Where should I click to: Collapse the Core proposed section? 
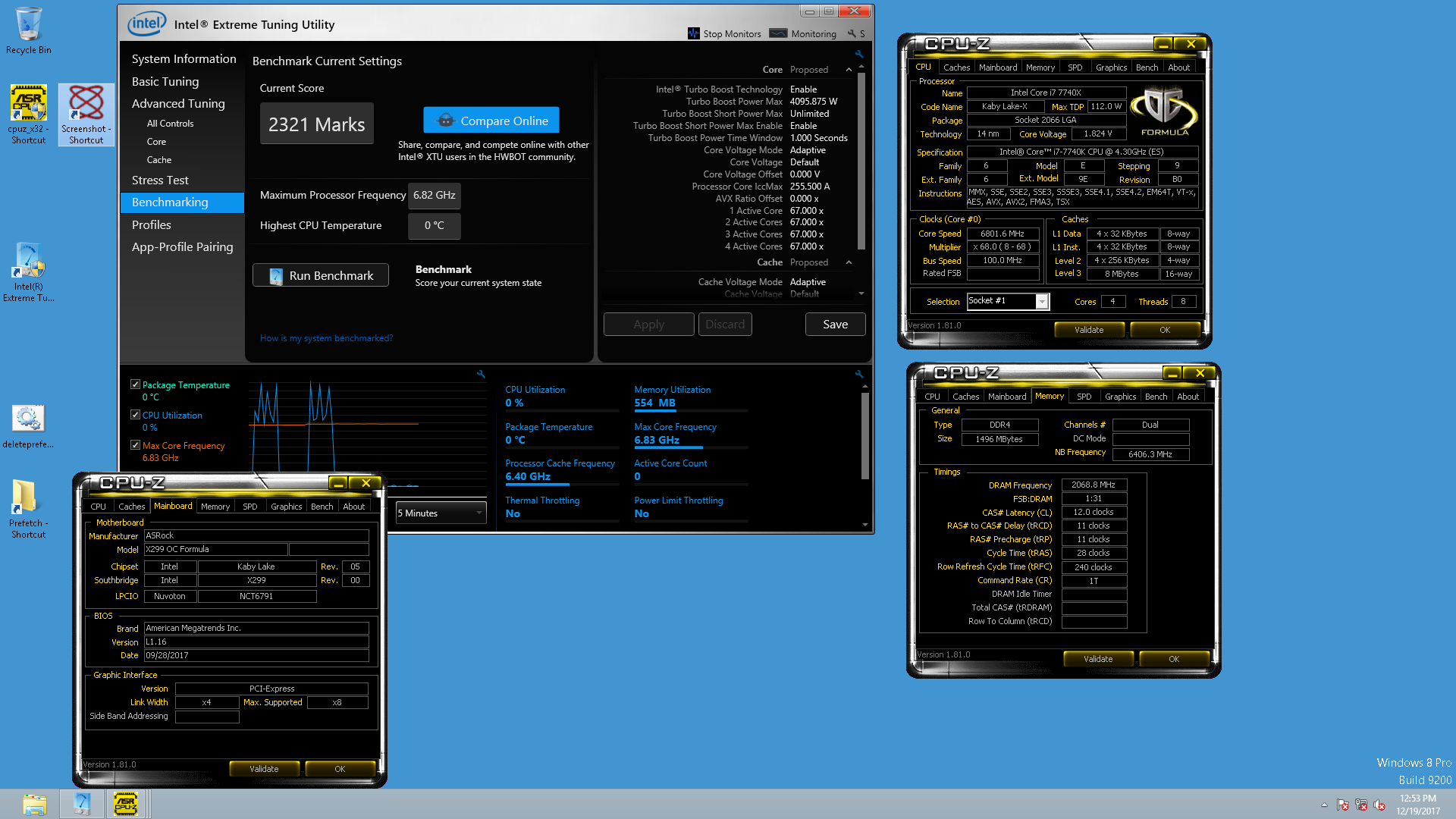coord(849,70)
